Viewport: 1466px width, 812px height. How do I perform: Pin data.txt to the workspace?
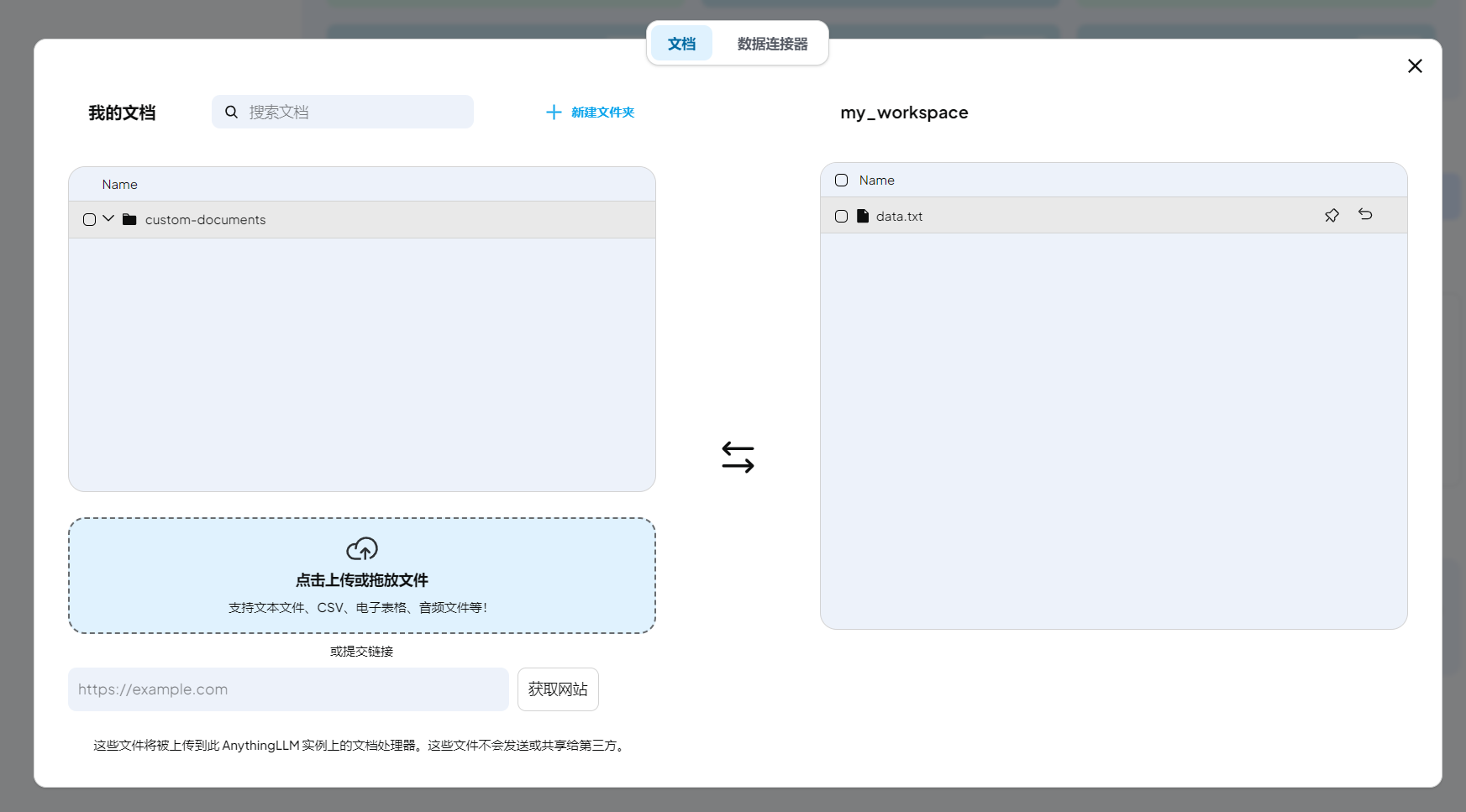click(1332, 216)
